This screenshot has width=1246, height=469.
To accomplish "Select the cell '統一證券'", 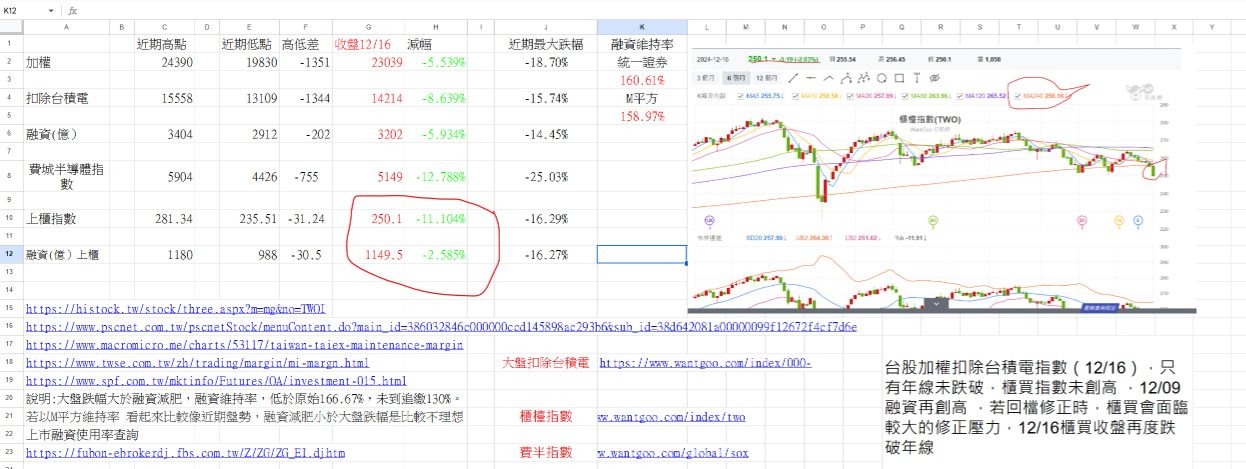I will [642, 62].
